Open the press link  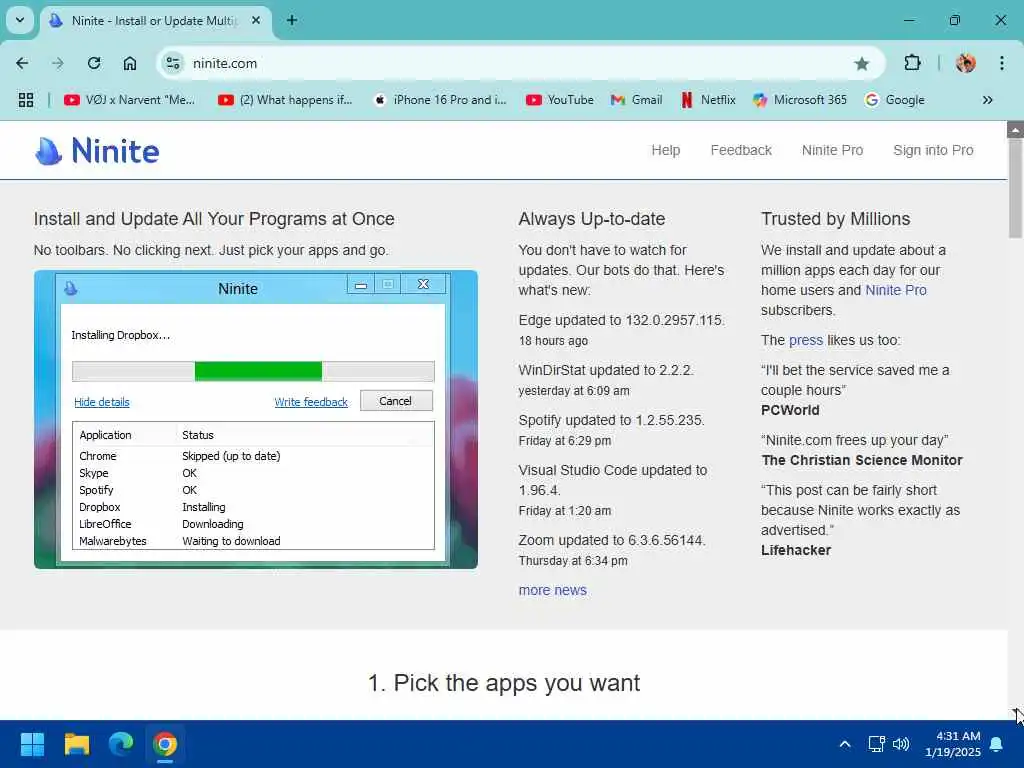click(x=805, y=340)
